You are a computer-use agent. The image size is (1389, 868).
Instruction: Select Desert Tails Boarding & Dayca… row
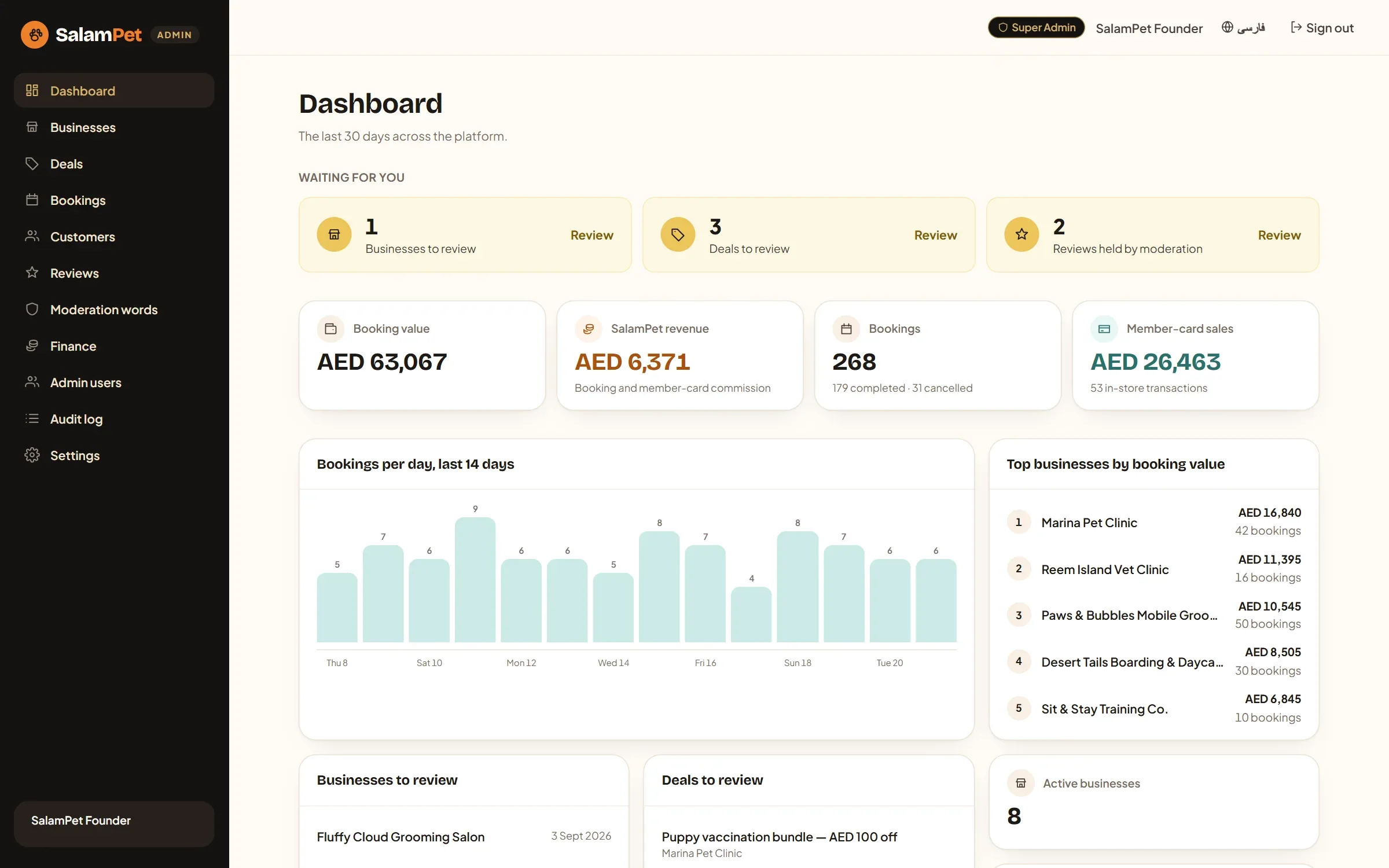pos(1153,661)
